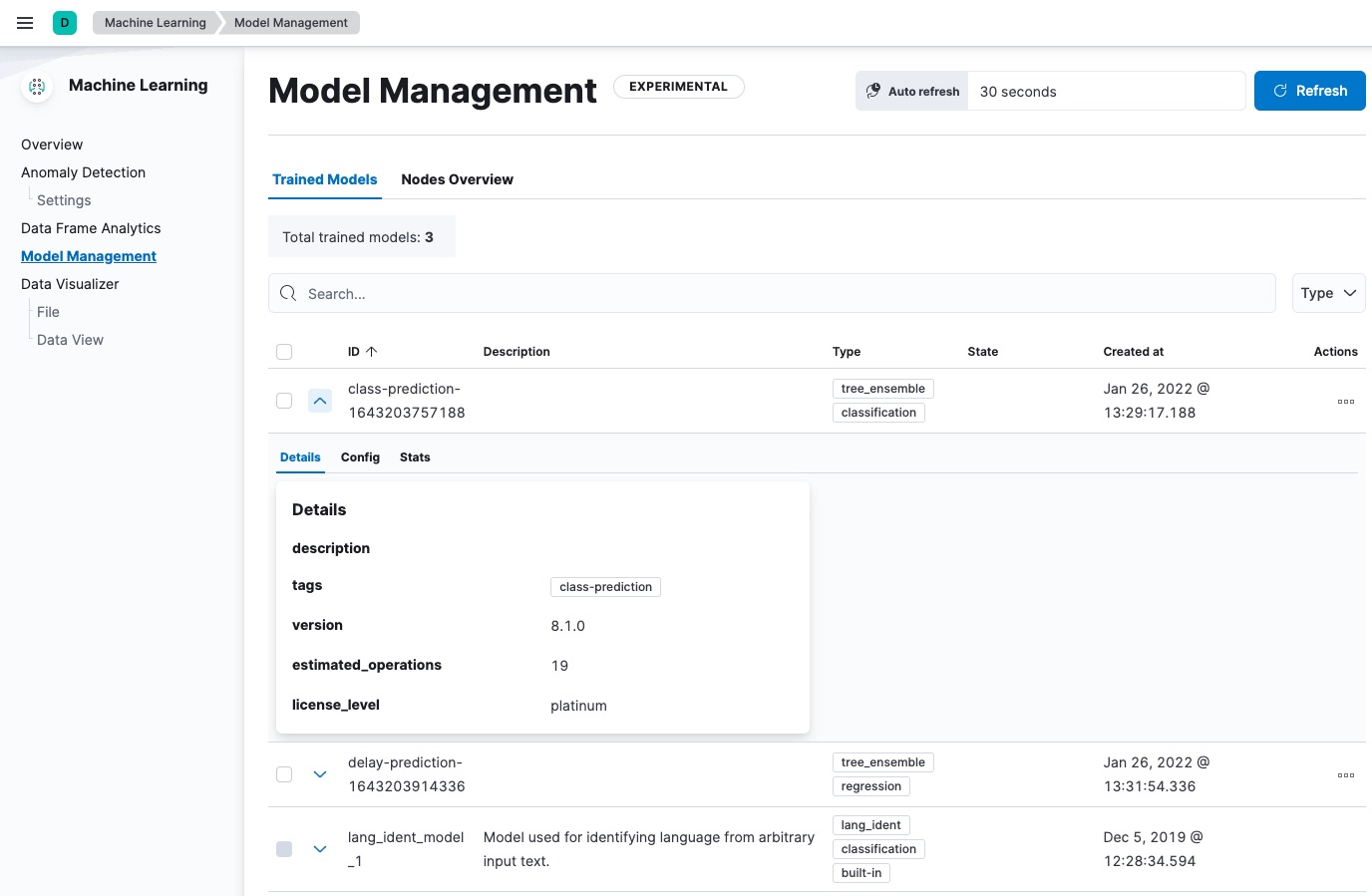Click the Machine Learning app logo icon
This screenshot has height=896, width=1372.
point(36,87)
